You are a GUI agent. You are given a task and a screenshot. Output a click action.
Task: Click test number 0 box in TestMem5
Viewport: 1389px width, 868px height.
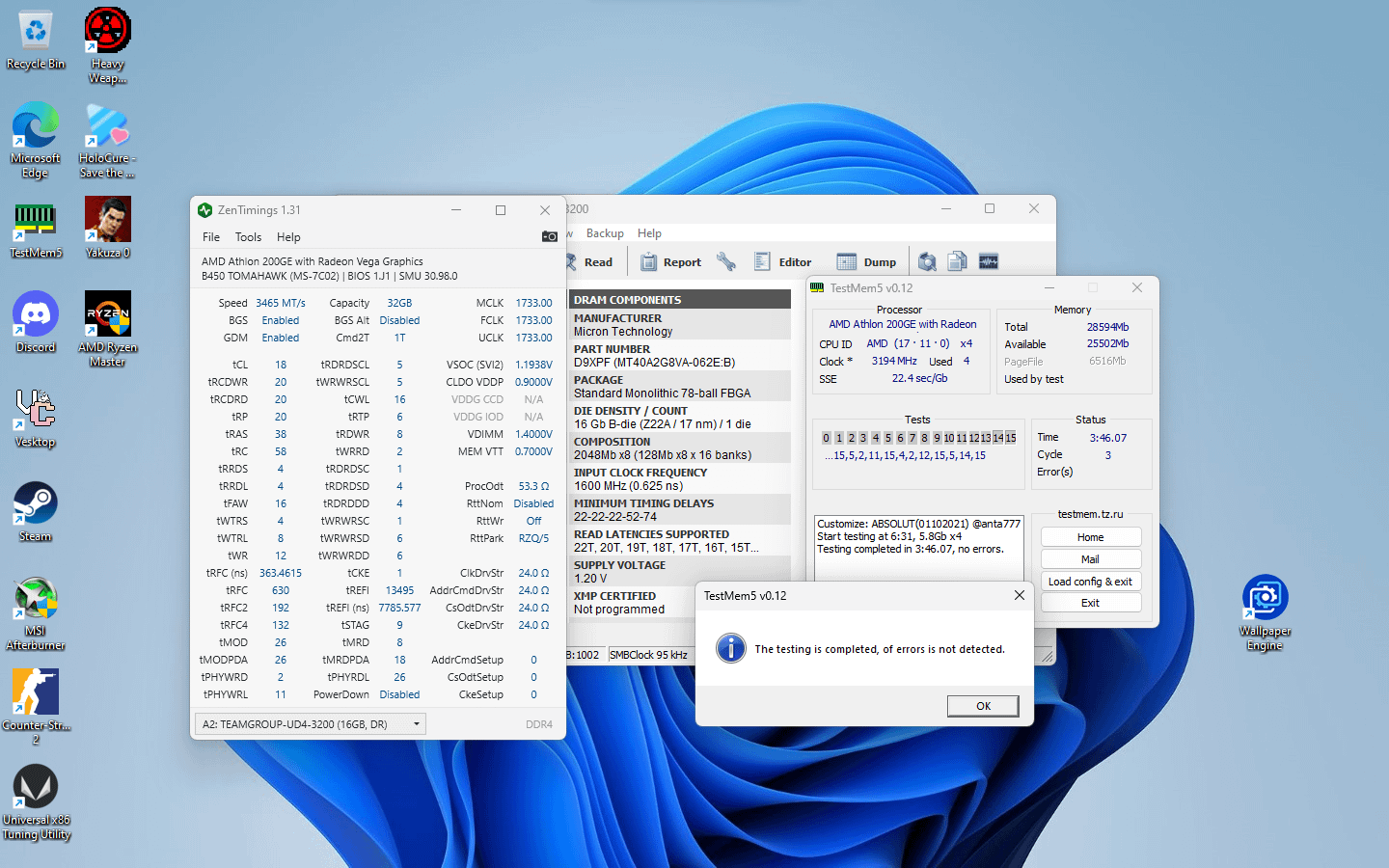[x=827, y=438]
